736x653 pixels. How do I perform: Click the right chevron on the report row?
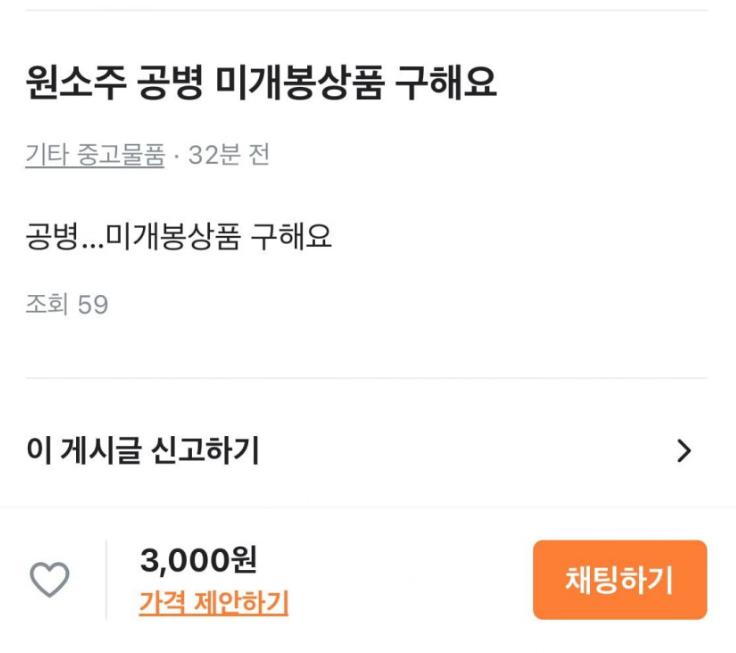(684, 451)
